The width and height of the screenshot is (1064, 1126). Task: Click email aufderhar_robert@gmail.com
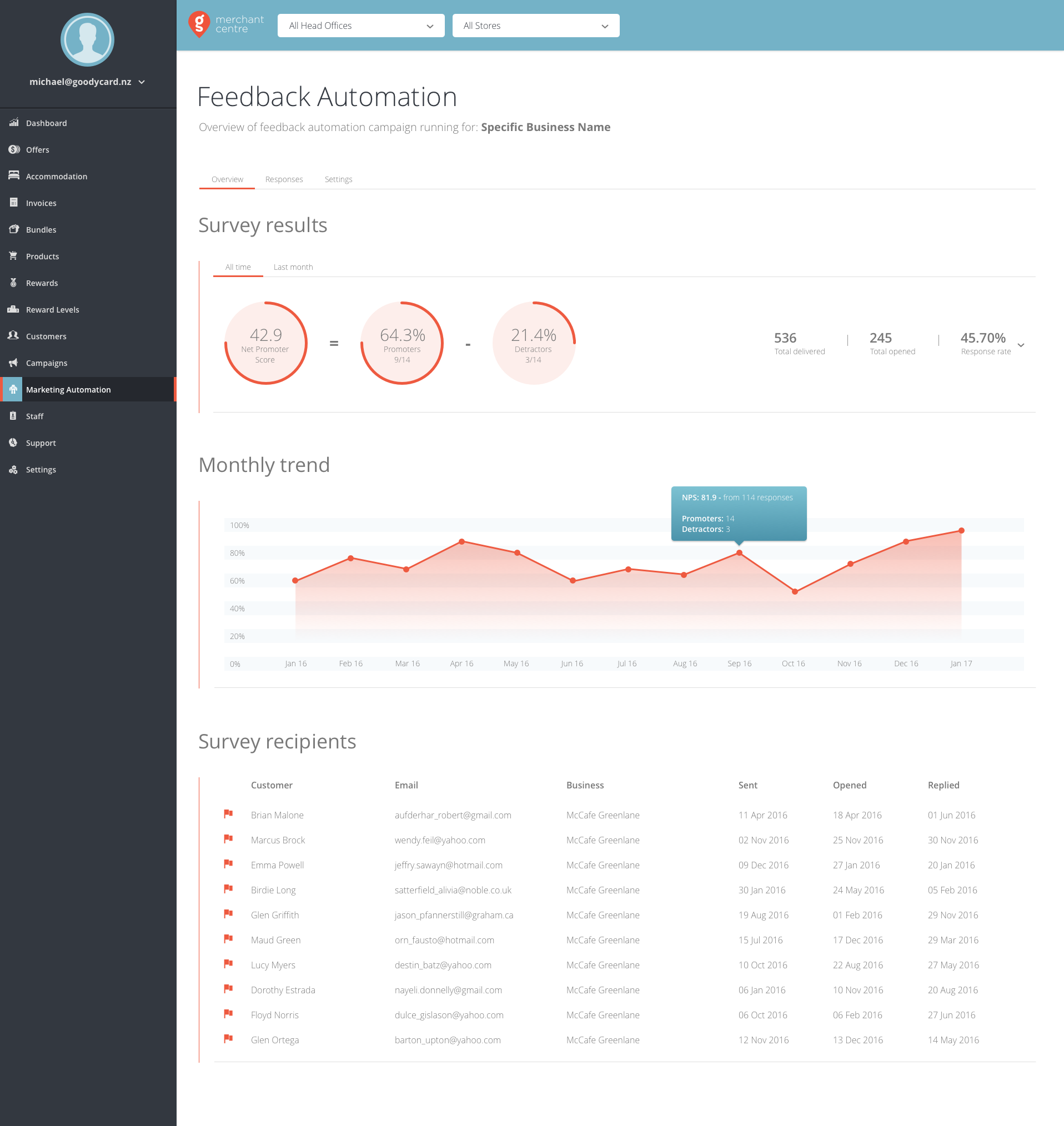pos(453,815)
